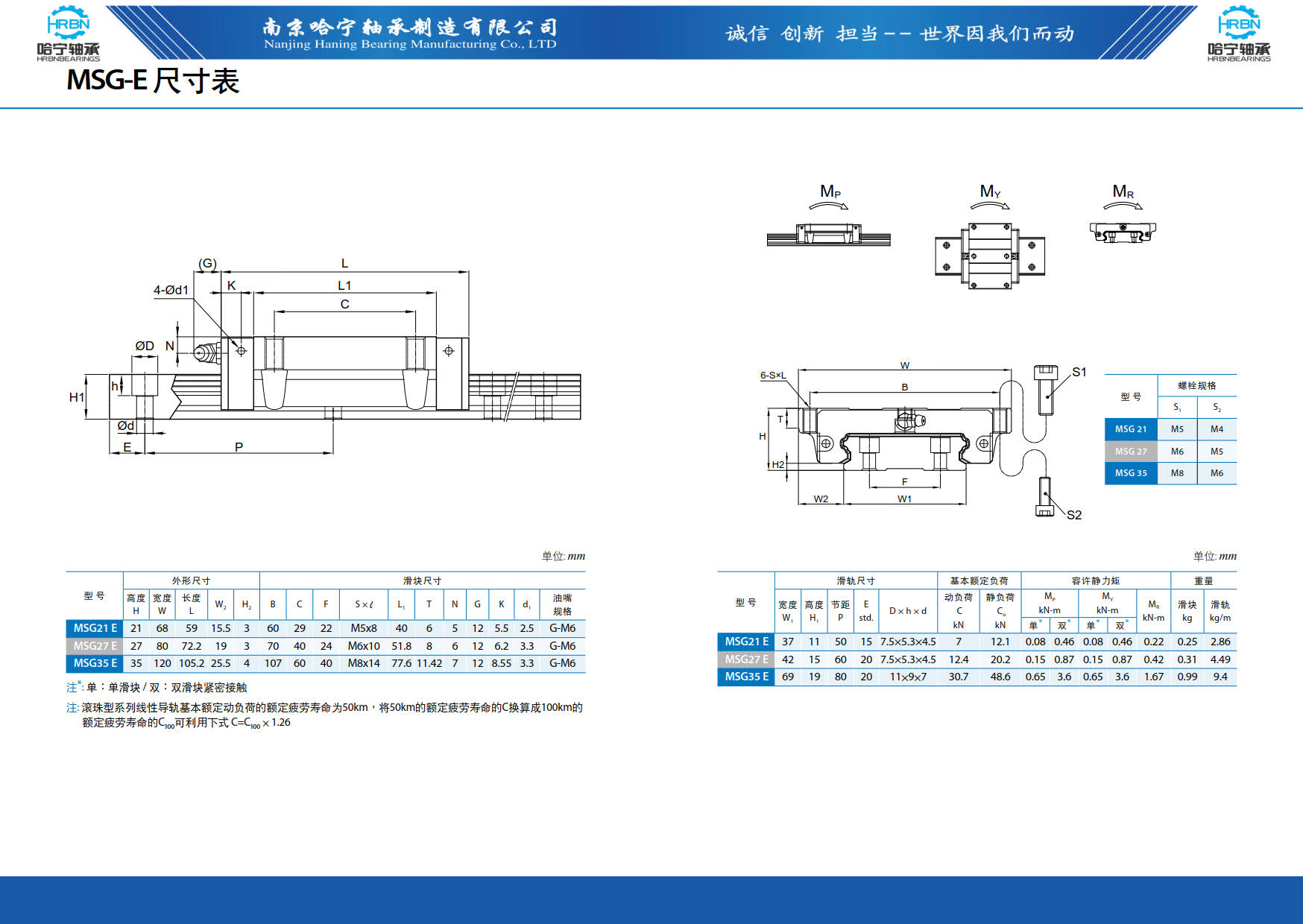The height and width of the screenshot is (924, 1303).
Task: Click the M5x8 value in the MSG21 E row
Action: (364, 628)
